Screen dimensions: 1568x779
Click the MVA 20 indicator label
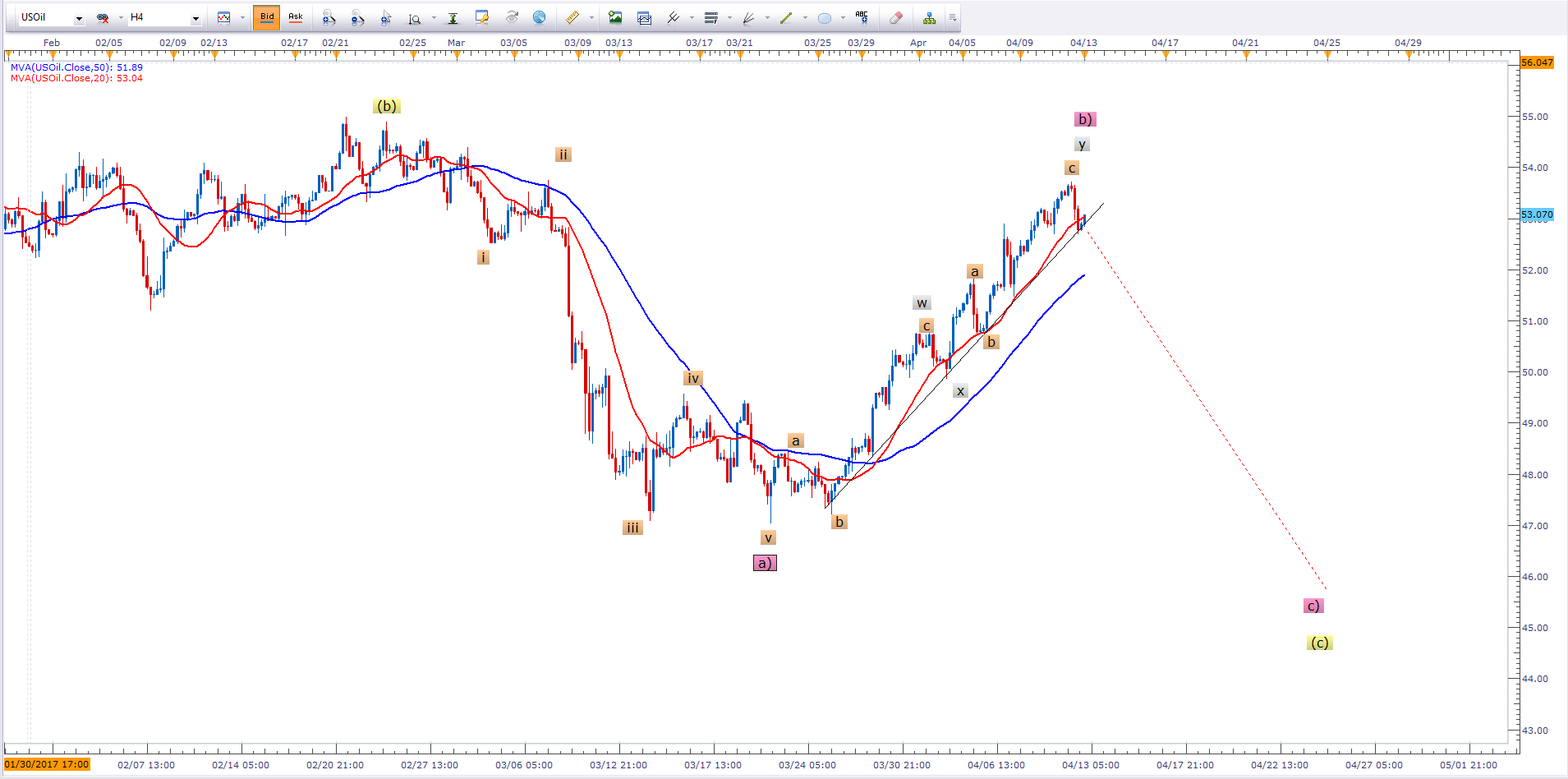(76, 78)
